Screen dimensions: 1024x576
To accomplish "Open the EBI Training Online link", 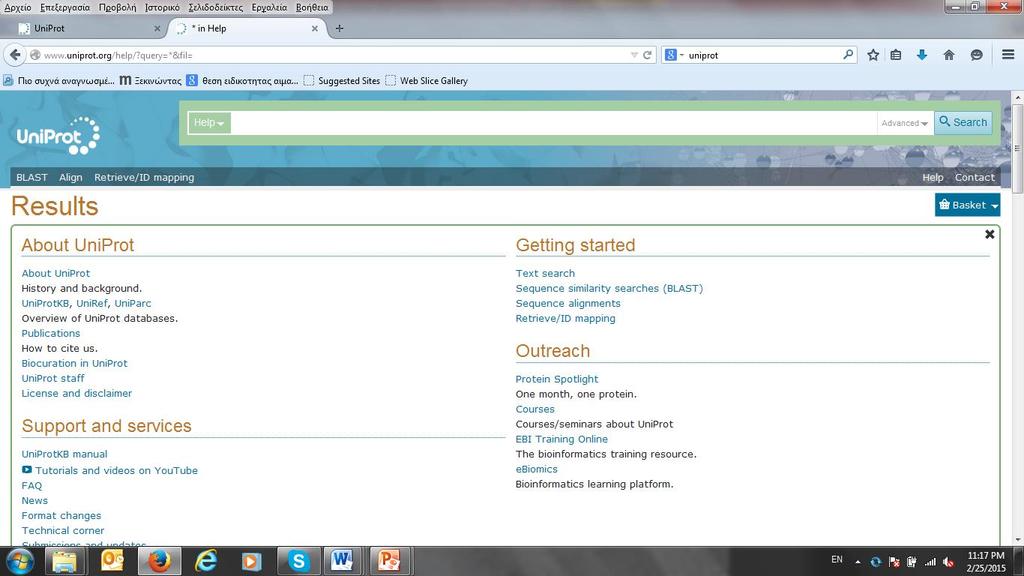I will [x=562, y=439].
